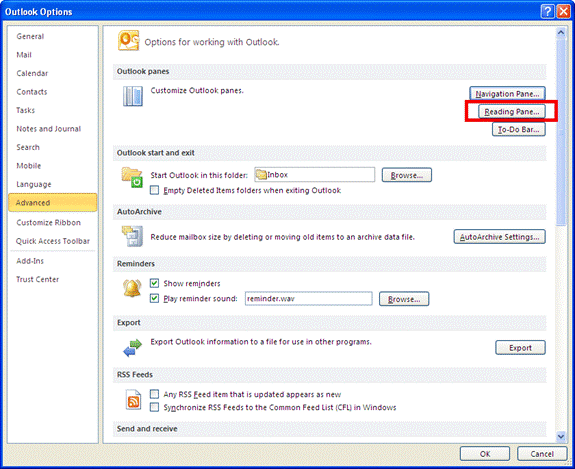
Task: Click the scroll down arrow of options list
Action: [x=561, y=436]
